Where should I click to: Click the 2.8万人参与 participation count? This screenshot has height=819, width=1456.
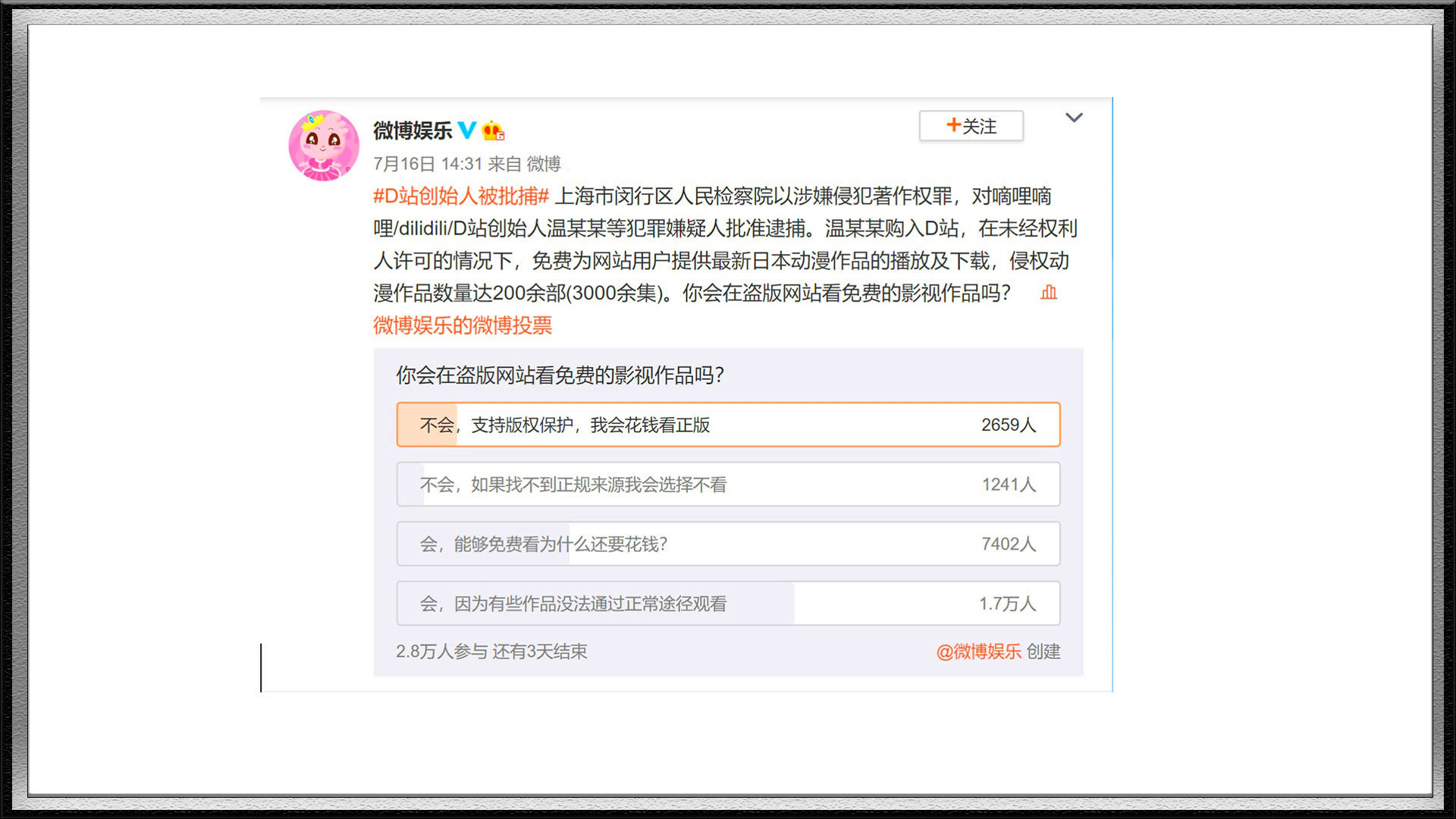point(441,651)
